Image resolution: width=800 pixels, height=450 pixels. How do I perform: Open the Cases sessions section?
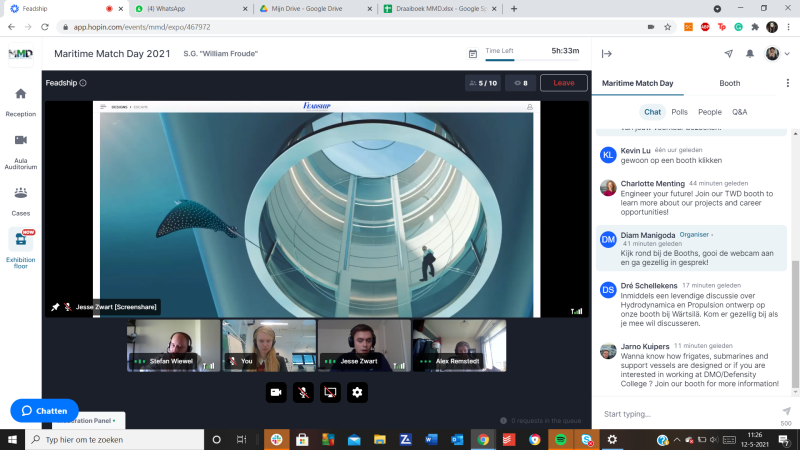pyautogui.click(x=20, y=201)
